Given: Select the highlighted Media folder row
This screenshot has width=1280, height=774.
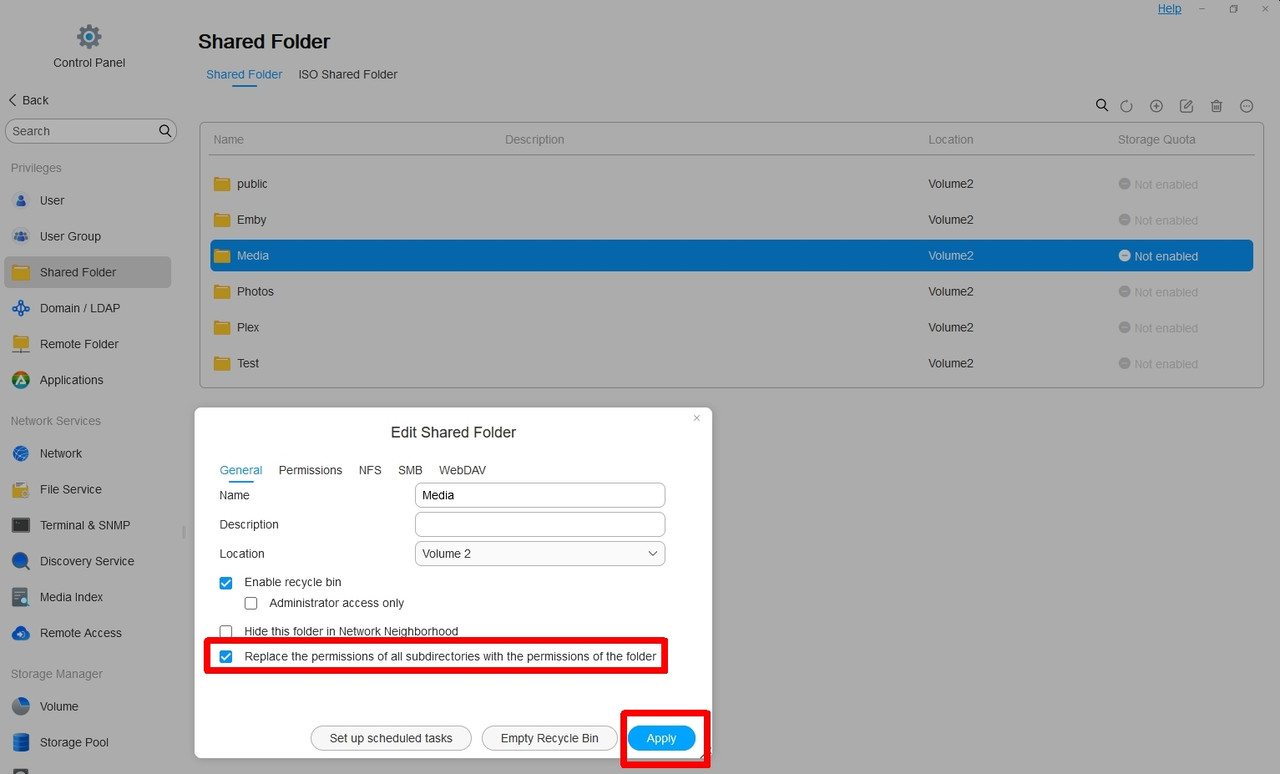Looking at the screenshot, I should (x=731, y=256).
